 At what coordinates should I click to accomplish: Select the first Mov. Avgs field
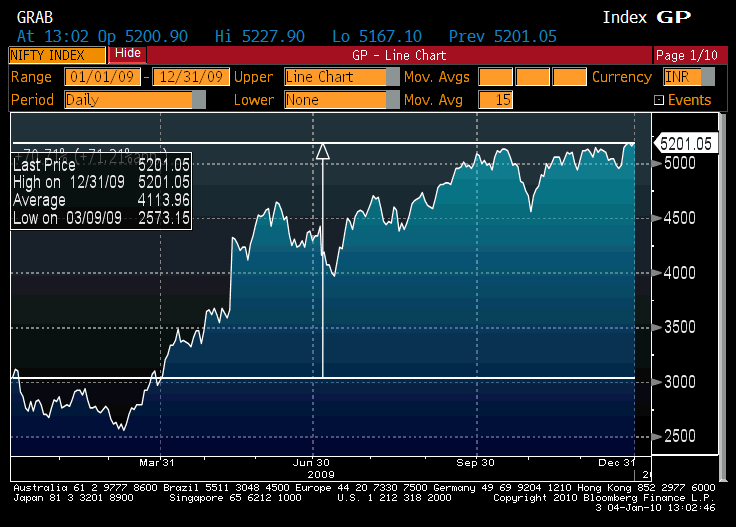tap(495, 77)
